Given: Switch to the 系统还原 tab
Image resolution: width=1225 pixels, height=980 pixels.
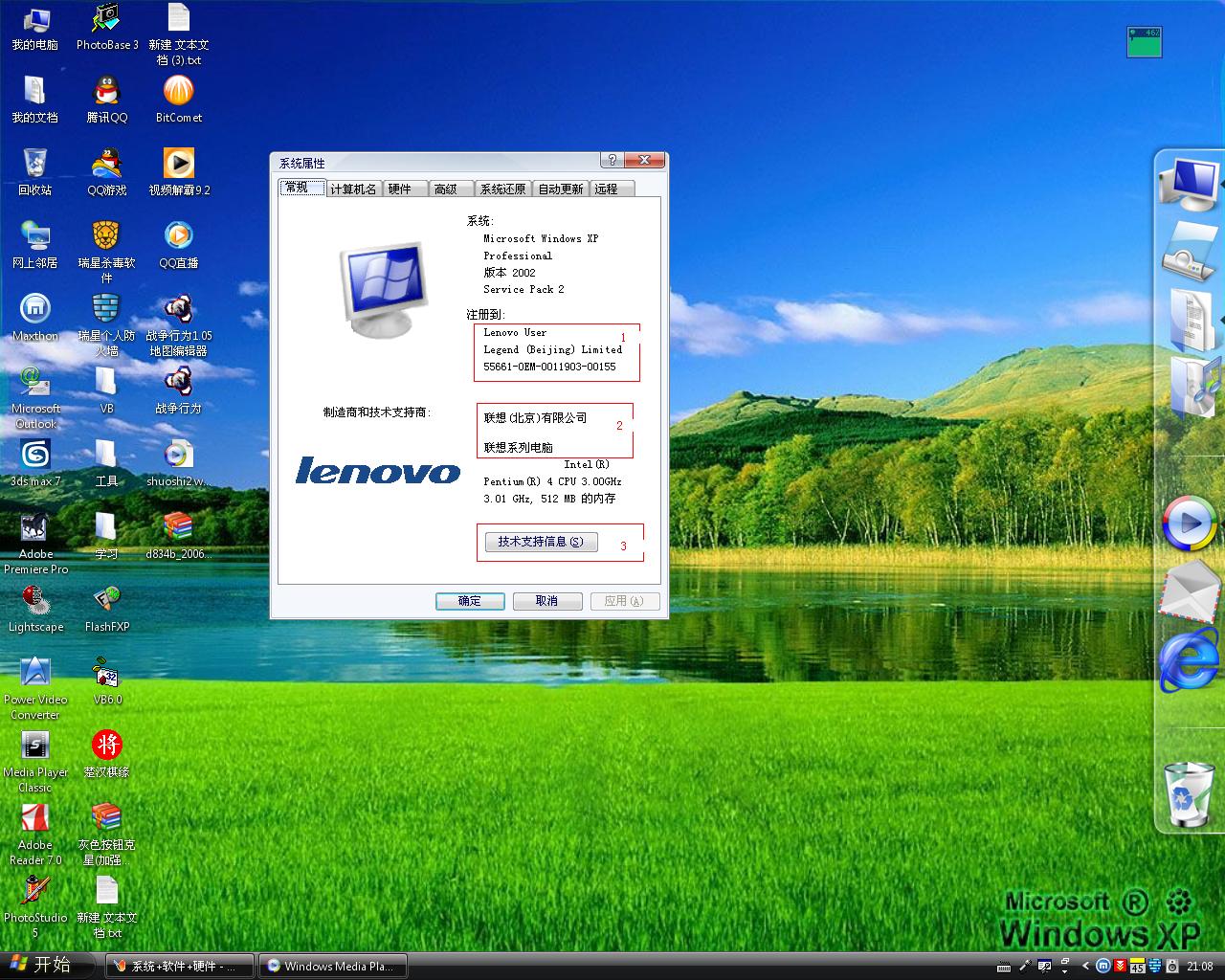Looking at the screenshot, I should click(503, 189).
